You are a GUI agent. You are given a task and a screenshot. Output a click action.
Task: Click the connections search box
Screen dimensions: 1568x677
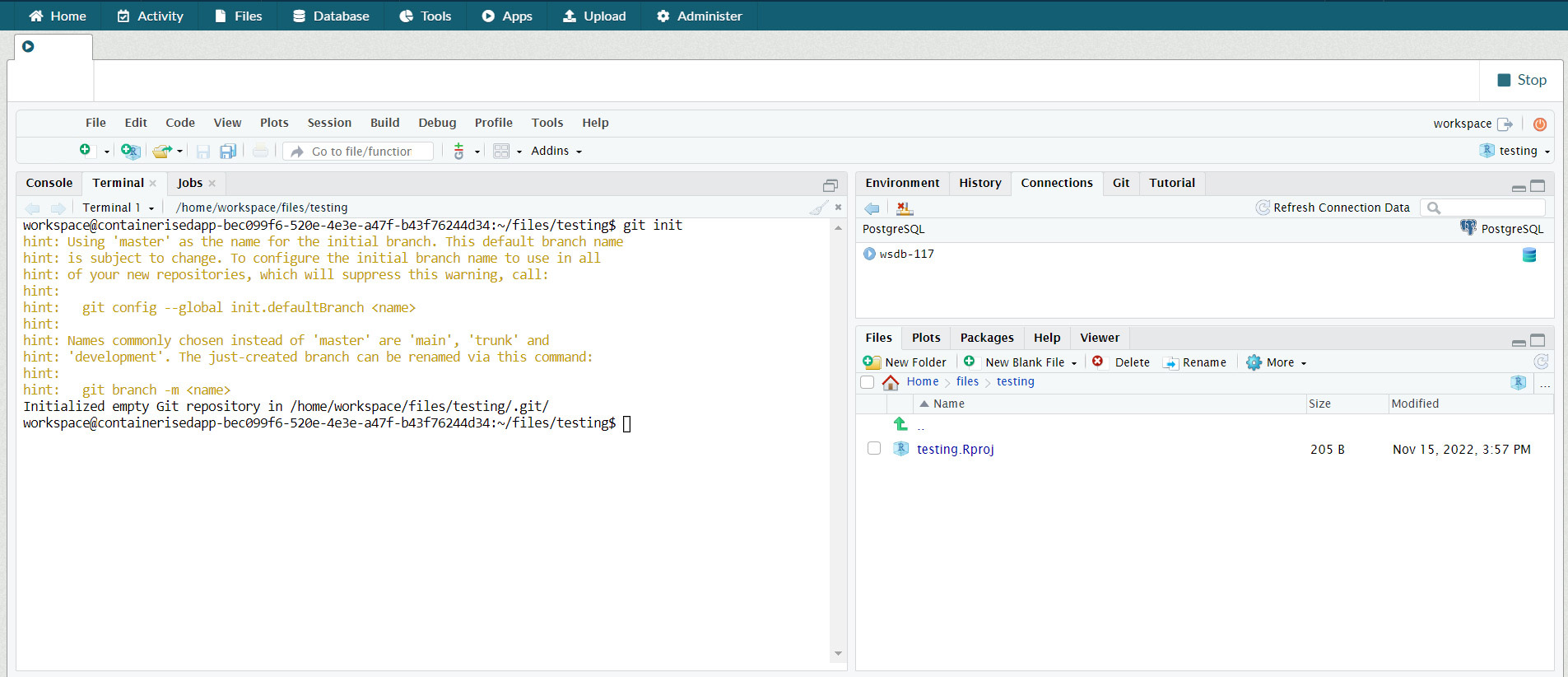[1483, 208]
